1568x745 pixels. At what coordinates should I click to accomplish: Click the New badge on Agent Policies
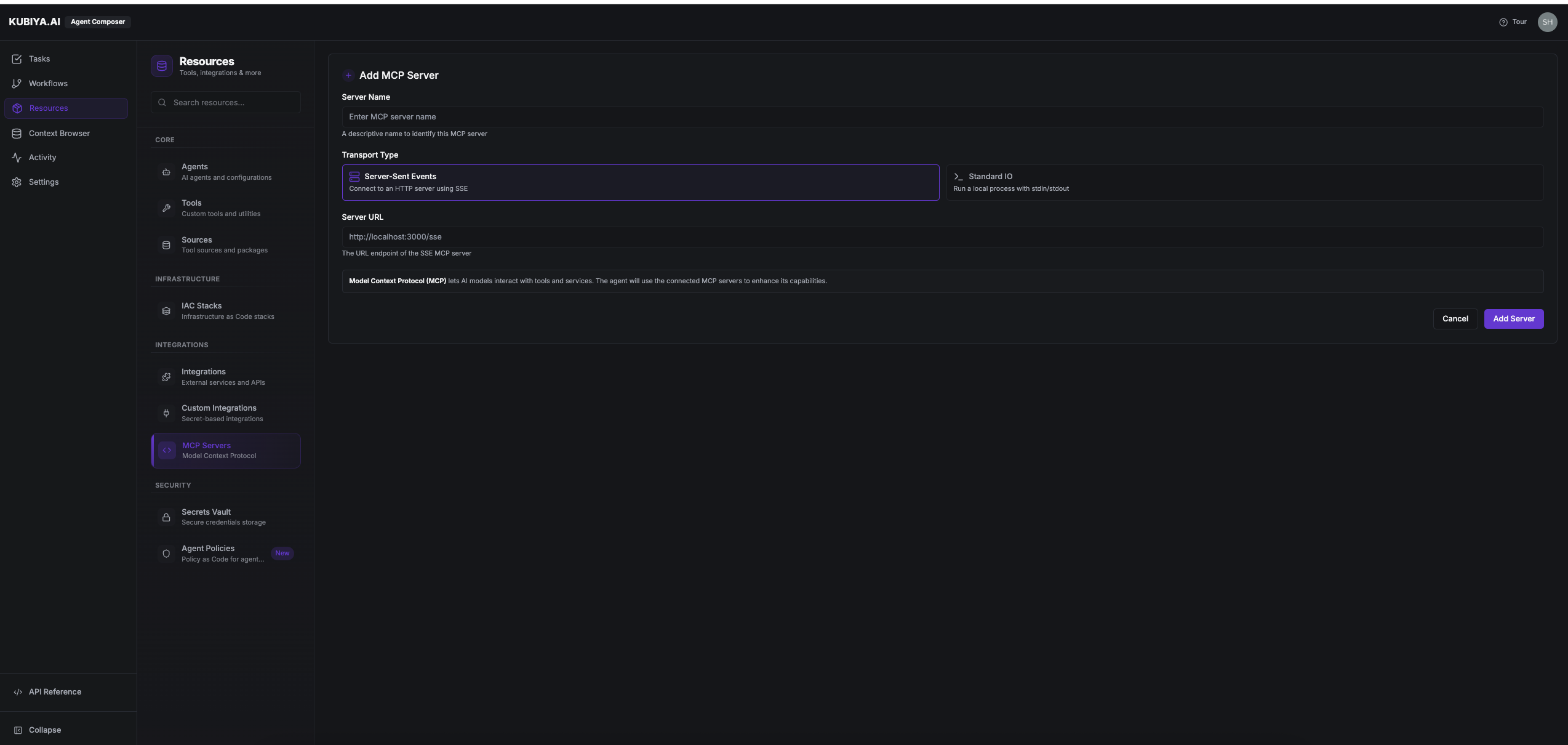coord(282,554)
